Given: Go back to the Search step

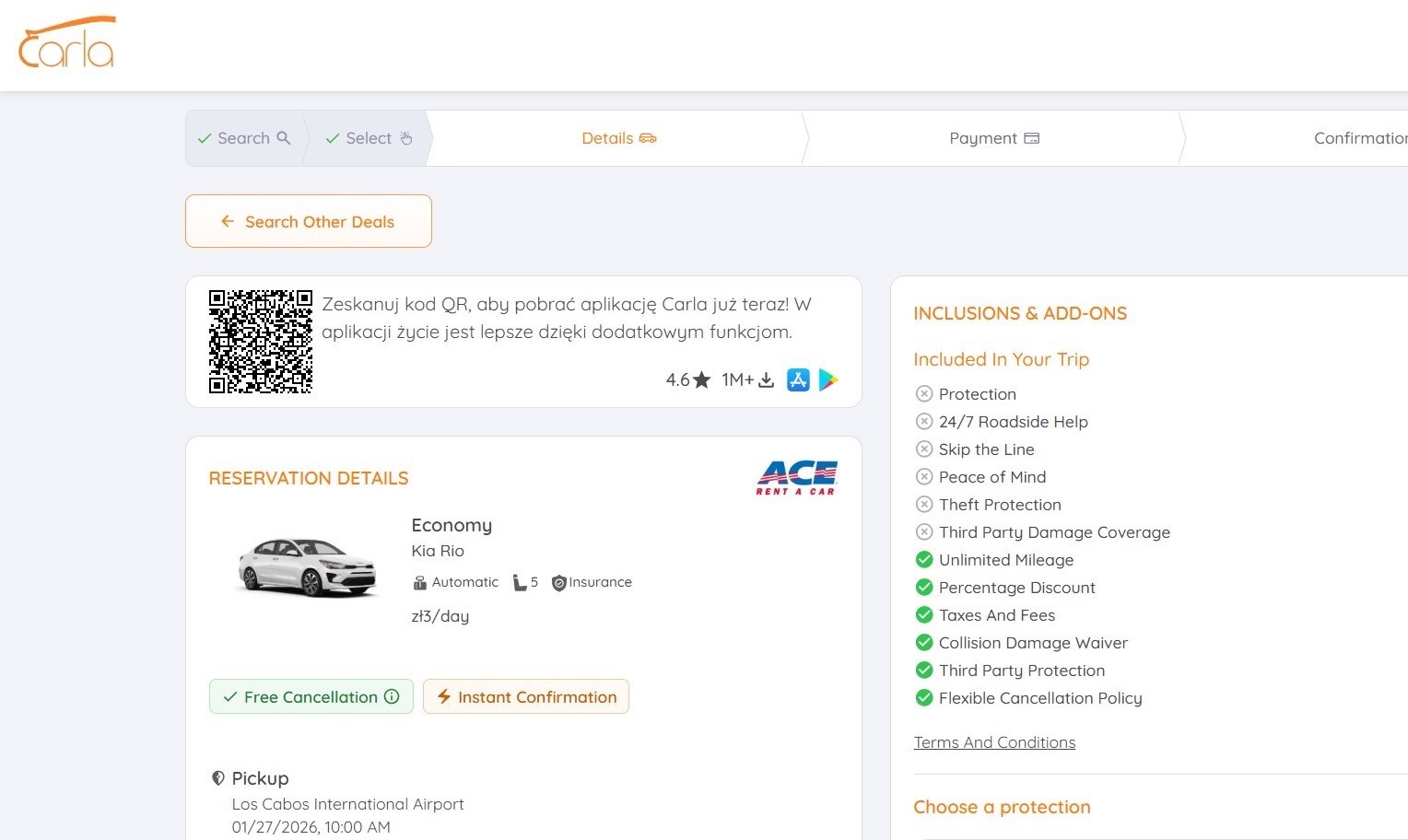Looking at the screenshot, I should tap(244, 138).
